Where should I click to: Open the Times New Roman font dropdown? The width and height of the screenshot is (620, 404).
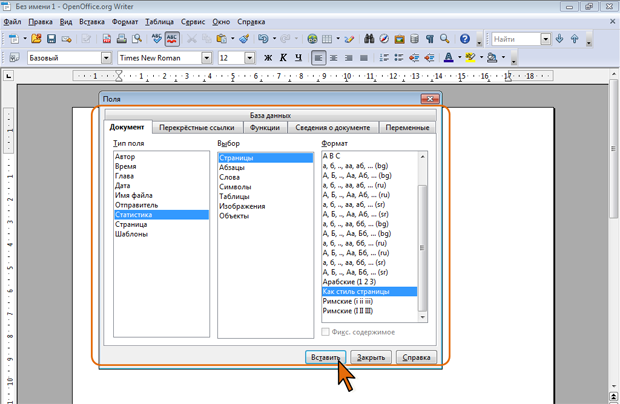[207, 58]
